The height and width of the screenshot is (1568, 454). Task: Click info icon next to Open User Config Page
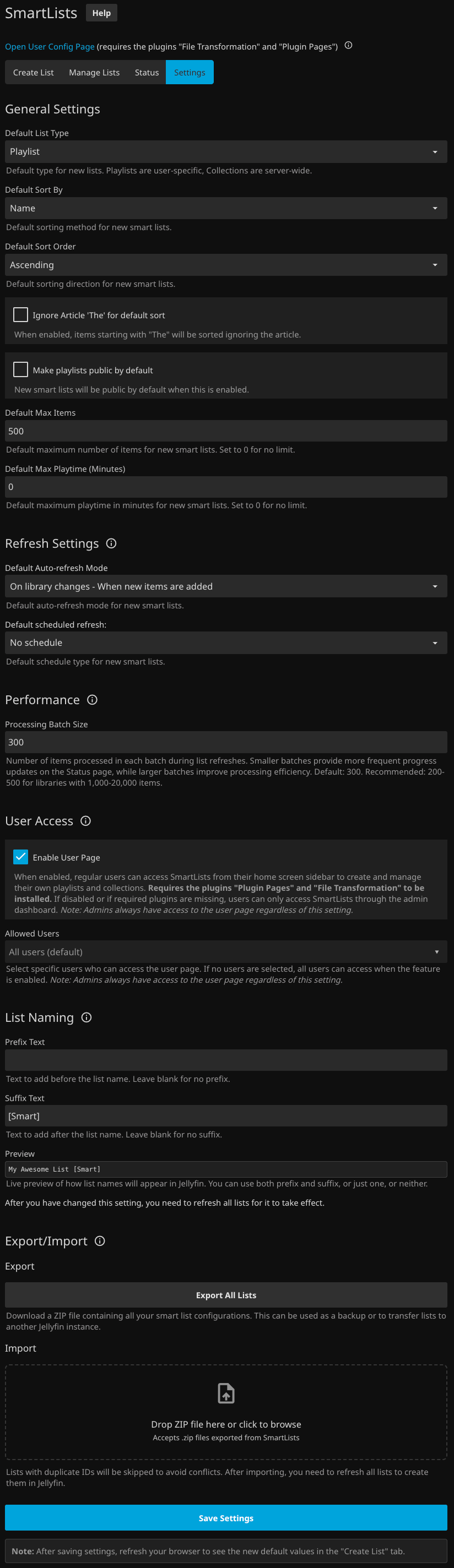[x=349, y=45]
